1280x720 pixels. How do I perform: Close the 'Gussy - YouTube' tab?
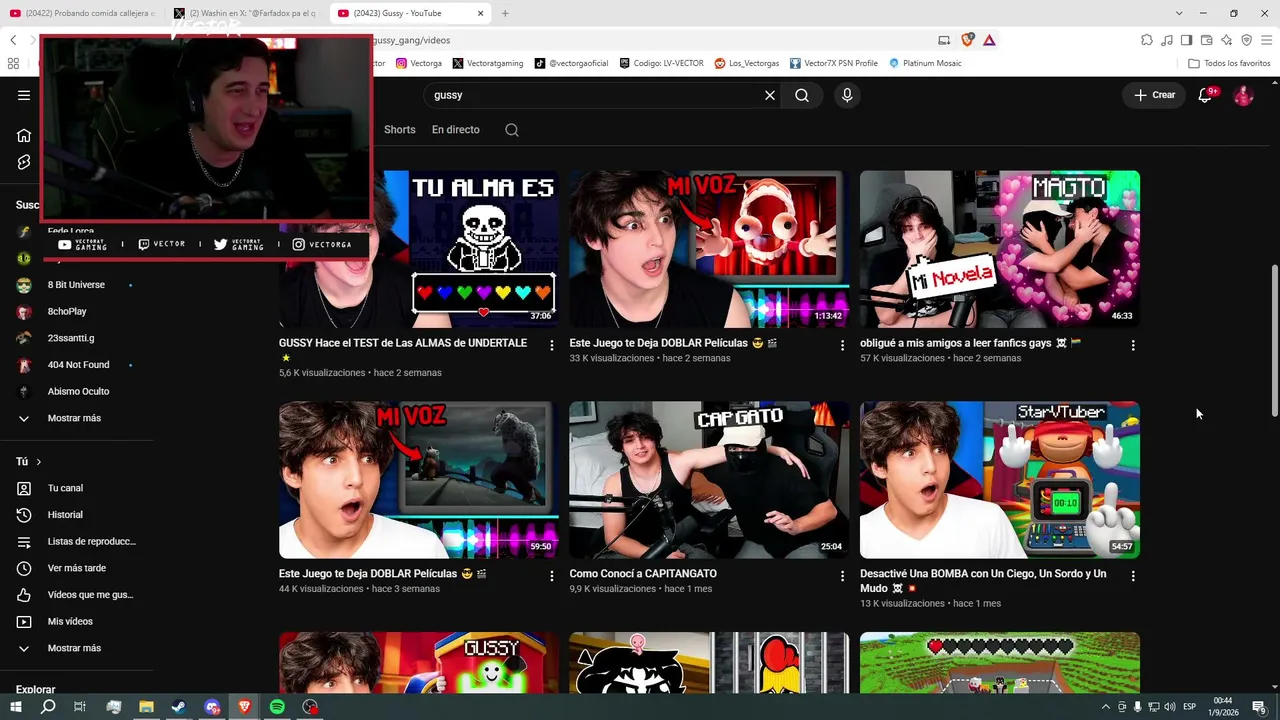480,13
